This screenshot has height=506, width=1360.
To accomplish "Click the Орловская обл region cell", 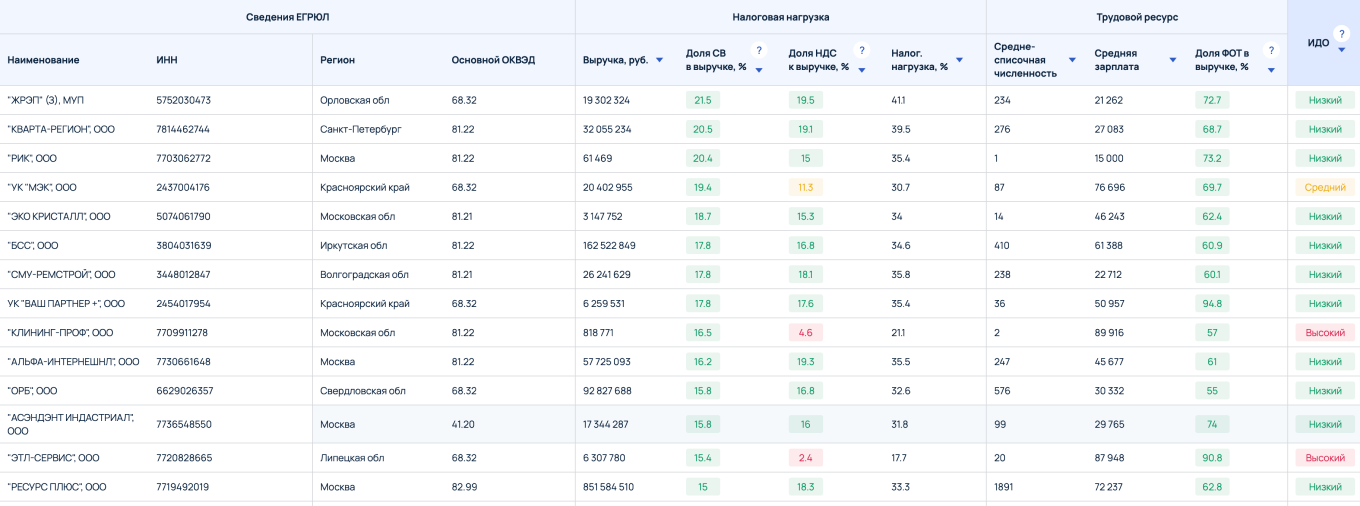I will click(x=355, y=100).
